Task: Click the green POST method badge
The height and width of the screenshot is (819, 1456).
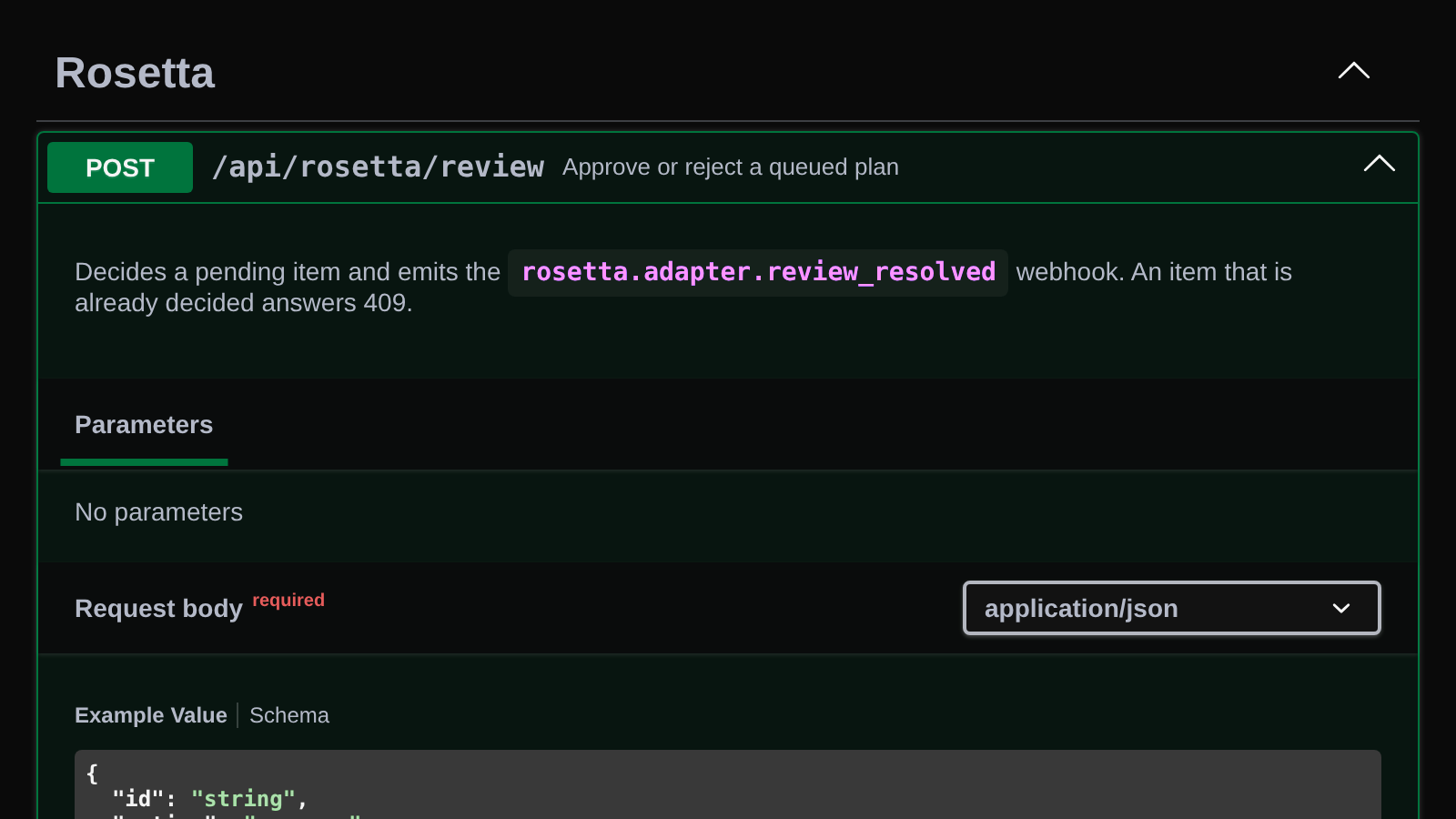Action: 120,167
